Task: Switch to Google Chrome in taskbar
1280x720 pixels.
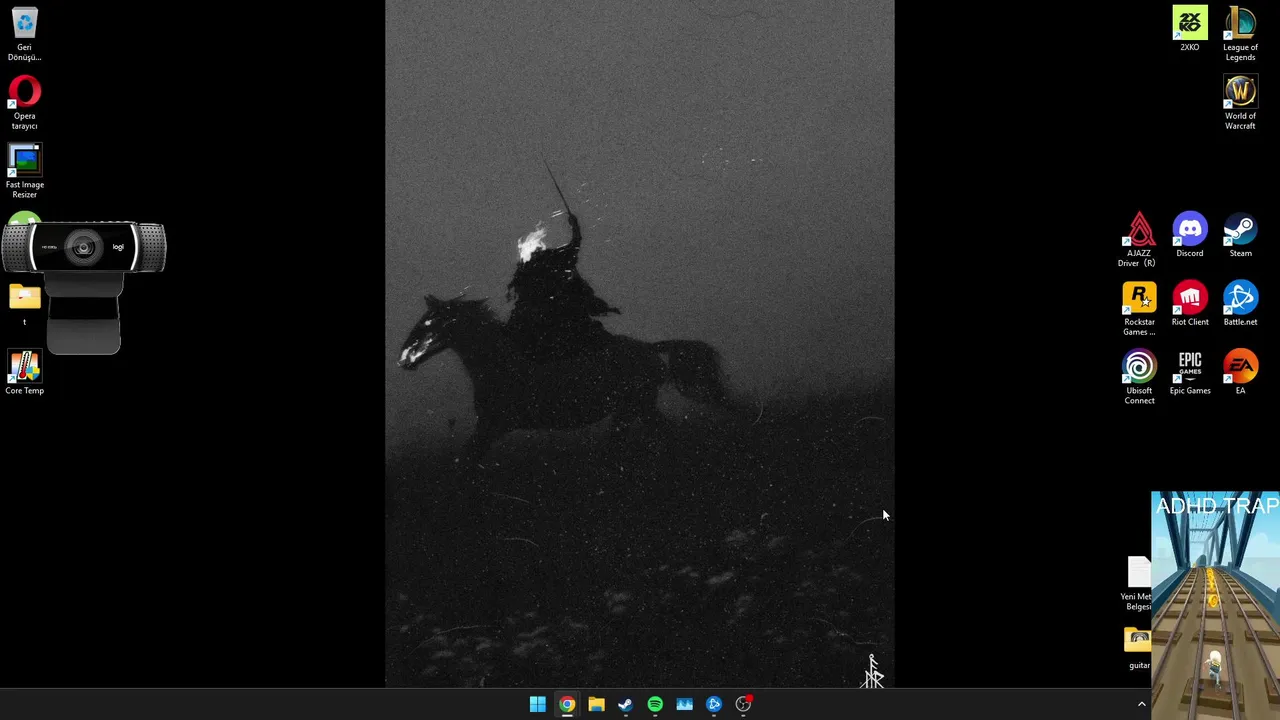Action: coord(567,704)
